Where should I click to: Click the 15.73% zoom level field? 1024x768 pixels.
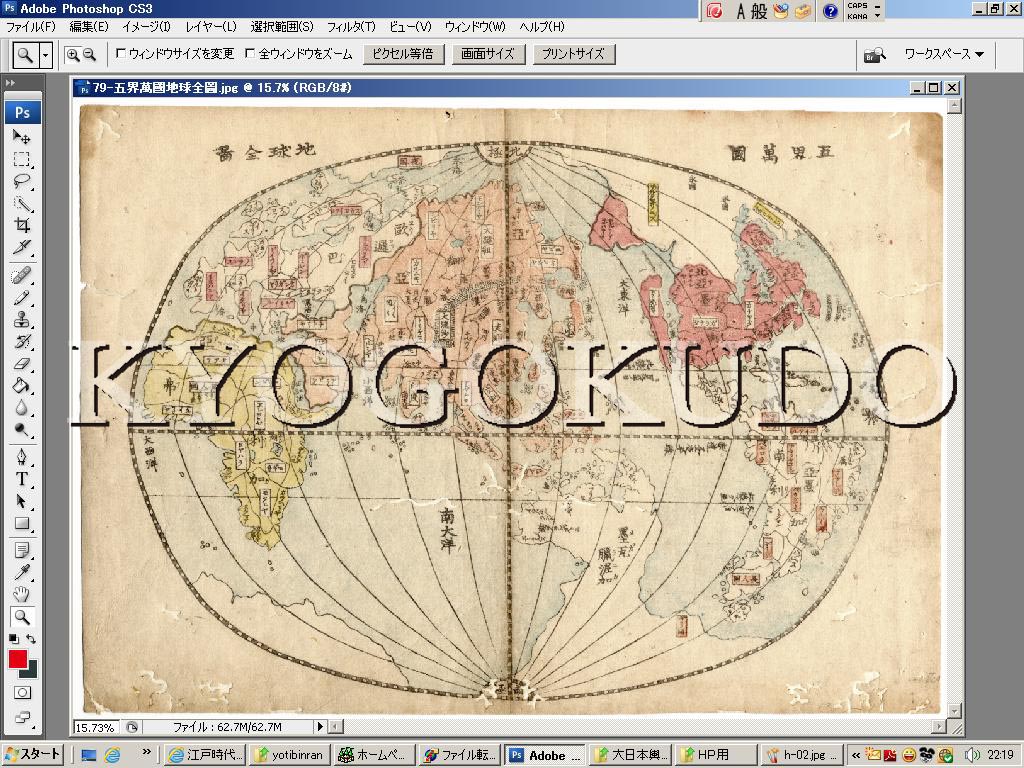click(x=95, y=727)
